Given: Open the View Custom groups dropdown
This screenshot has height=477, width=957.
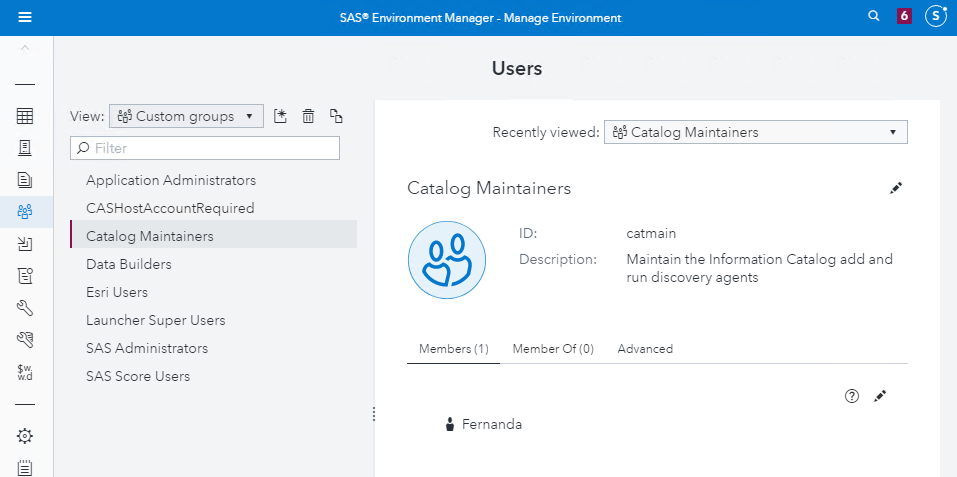Looking at the screenshot, I should click(x=186, y=116).
